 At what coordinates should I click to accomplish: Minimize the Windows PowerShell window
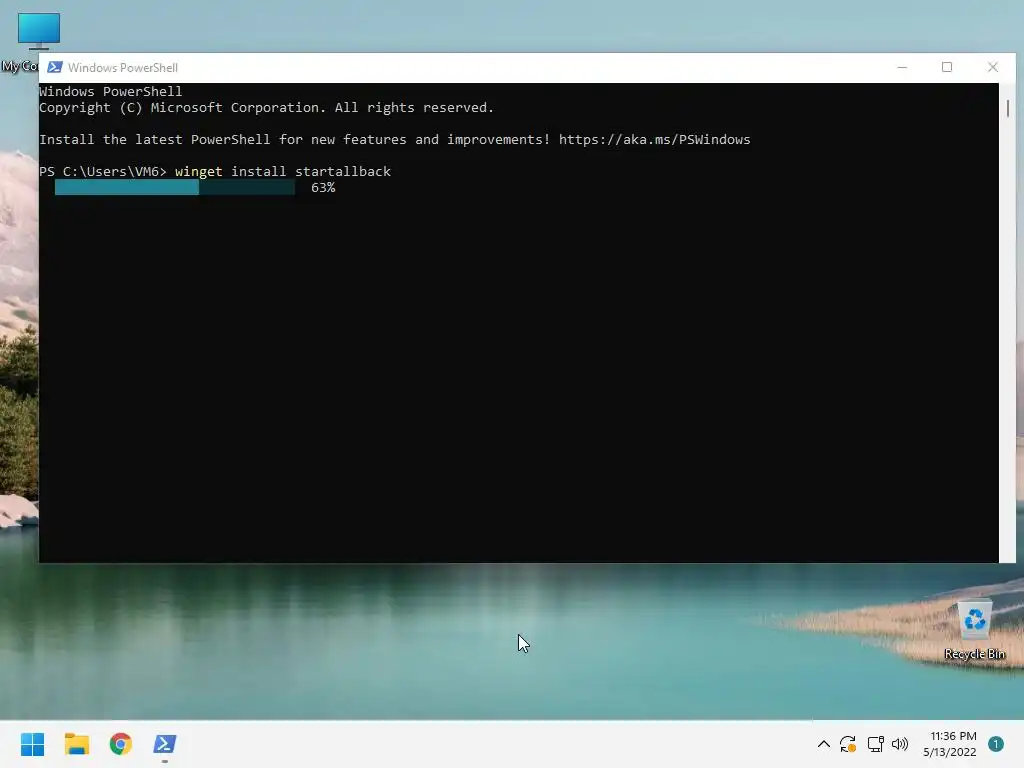(902, 67)
